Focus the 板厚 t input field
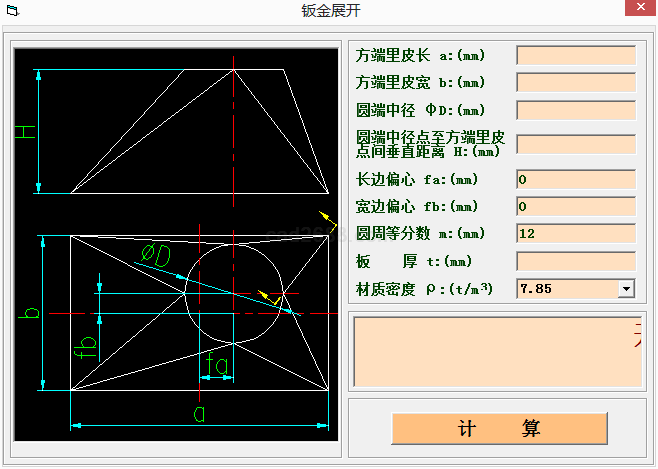This screenshot has height=469, width=658. (x=576, y=261)
